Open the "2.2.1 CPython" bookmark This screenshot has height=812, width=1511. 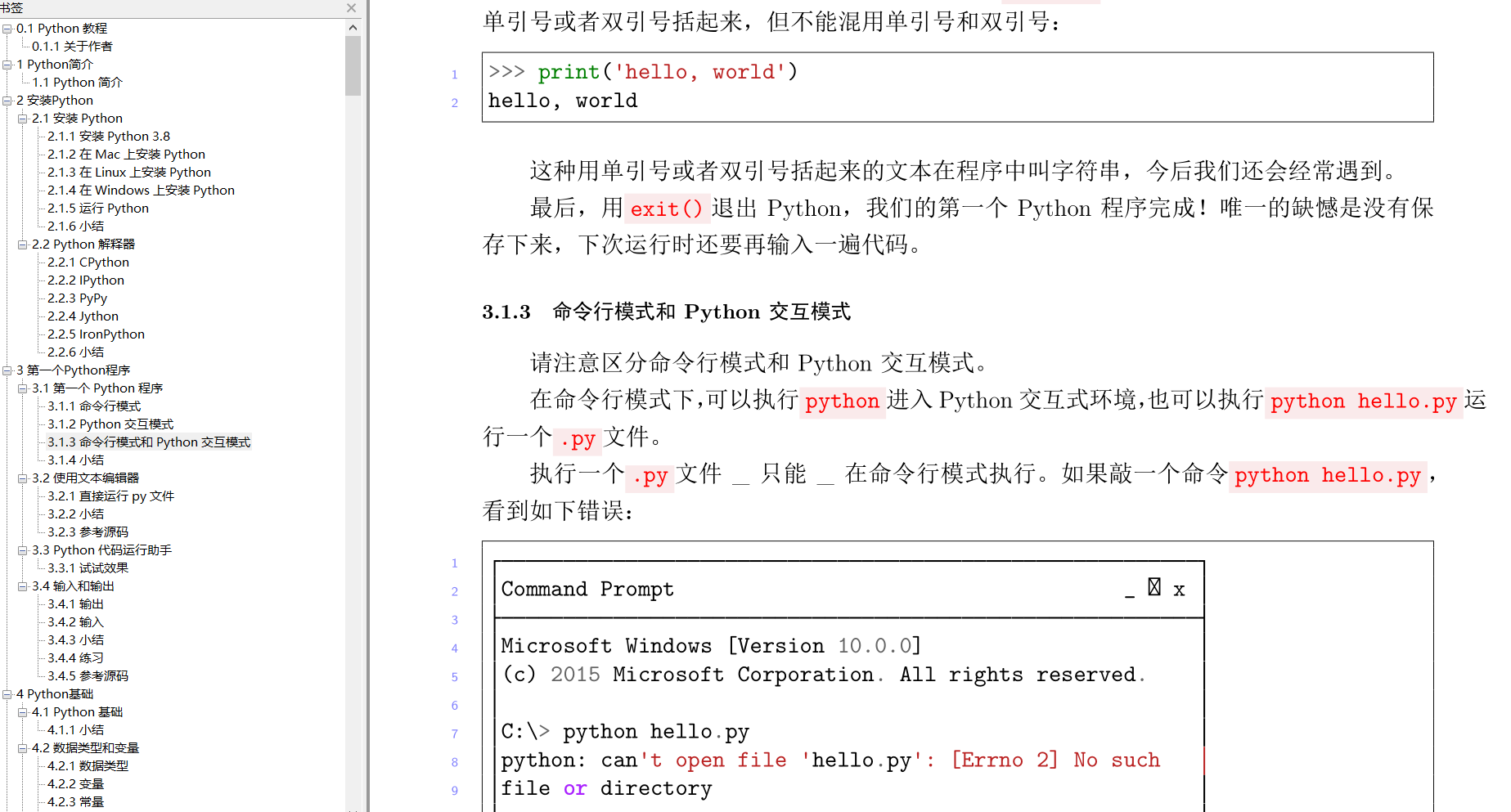click(88, 262)
